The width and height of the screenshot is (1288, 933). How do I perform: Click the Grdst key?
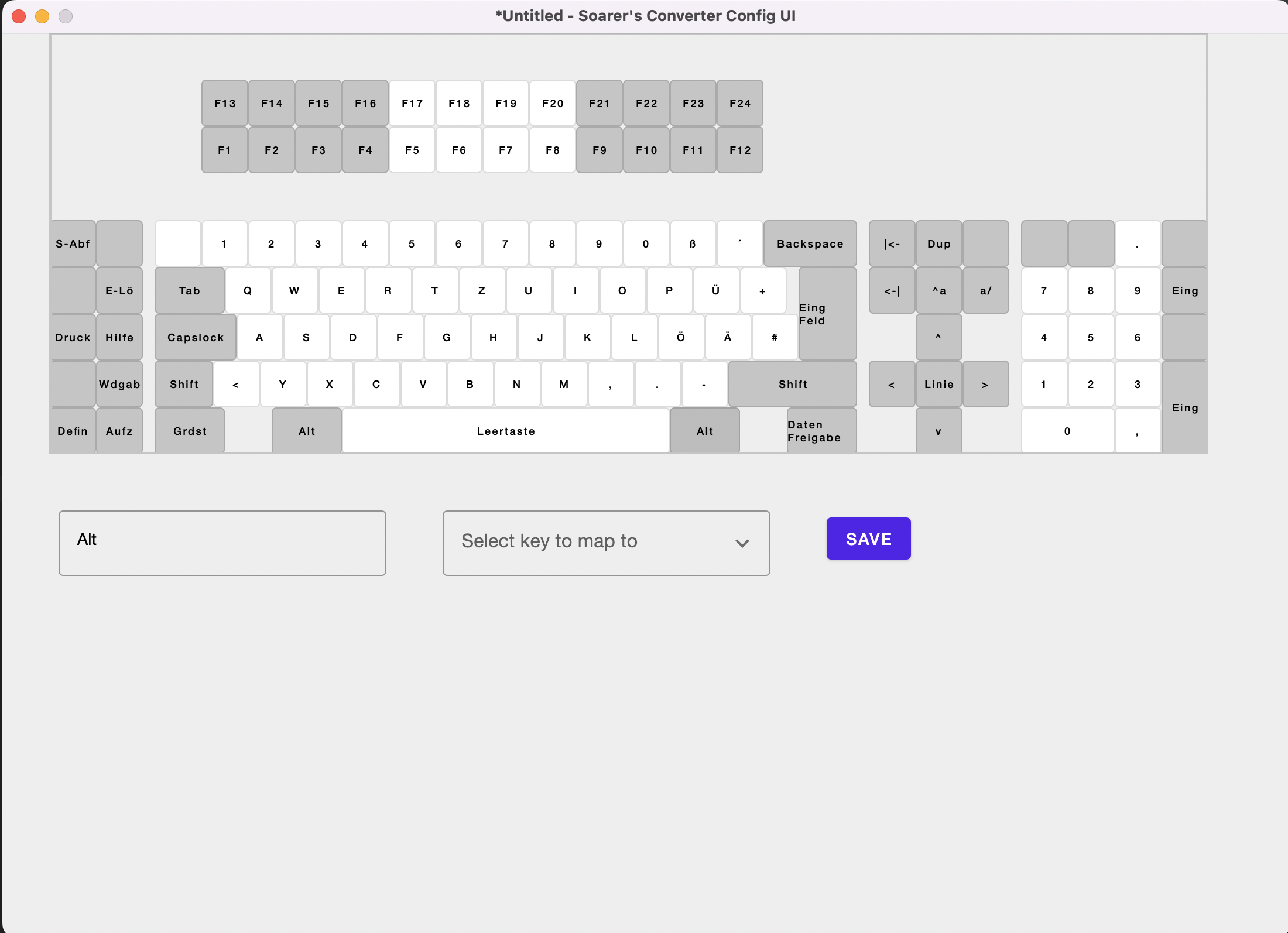point(189,431)
